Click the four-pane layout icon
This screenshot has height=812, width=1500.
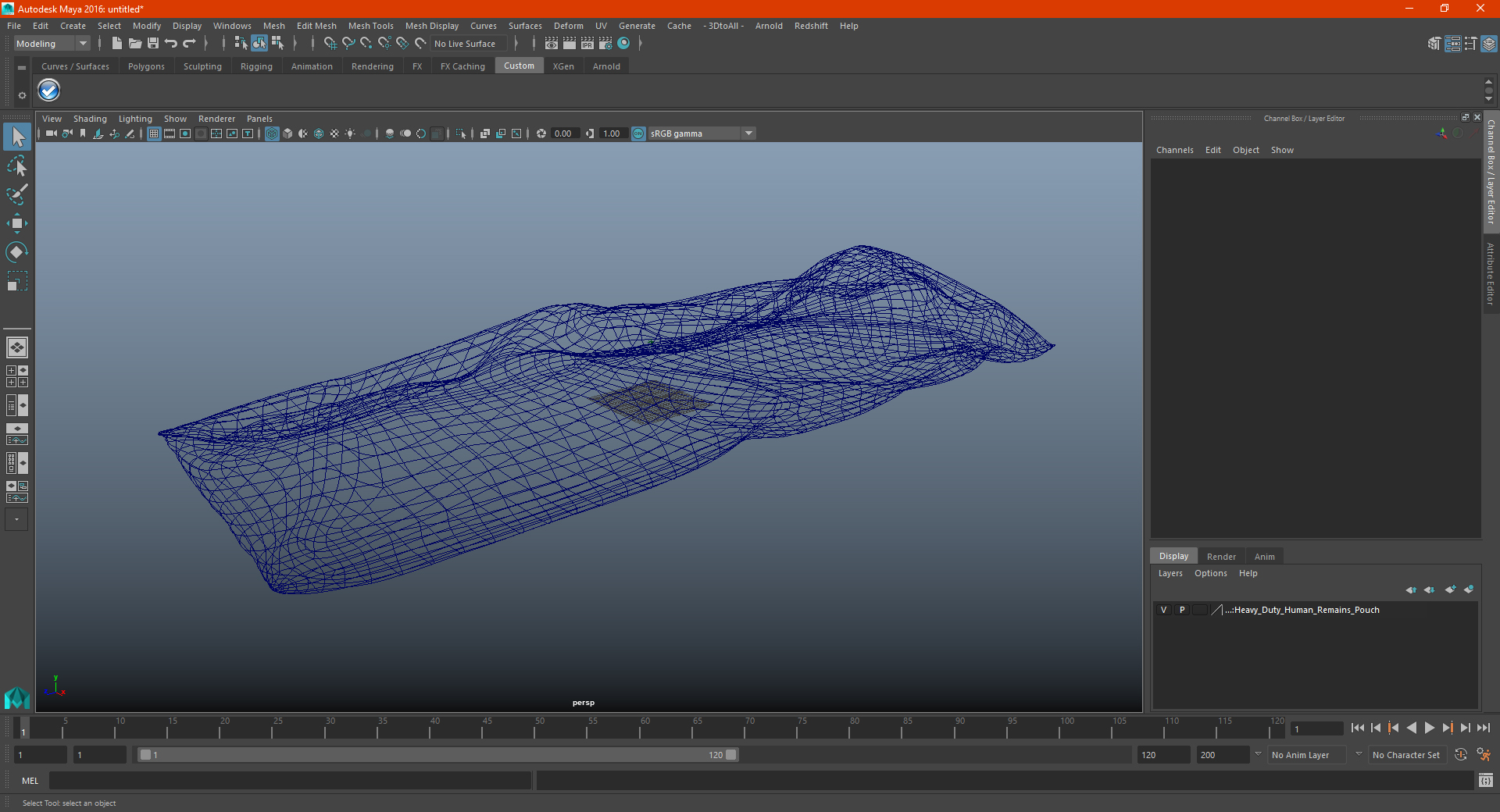[17, 376]
